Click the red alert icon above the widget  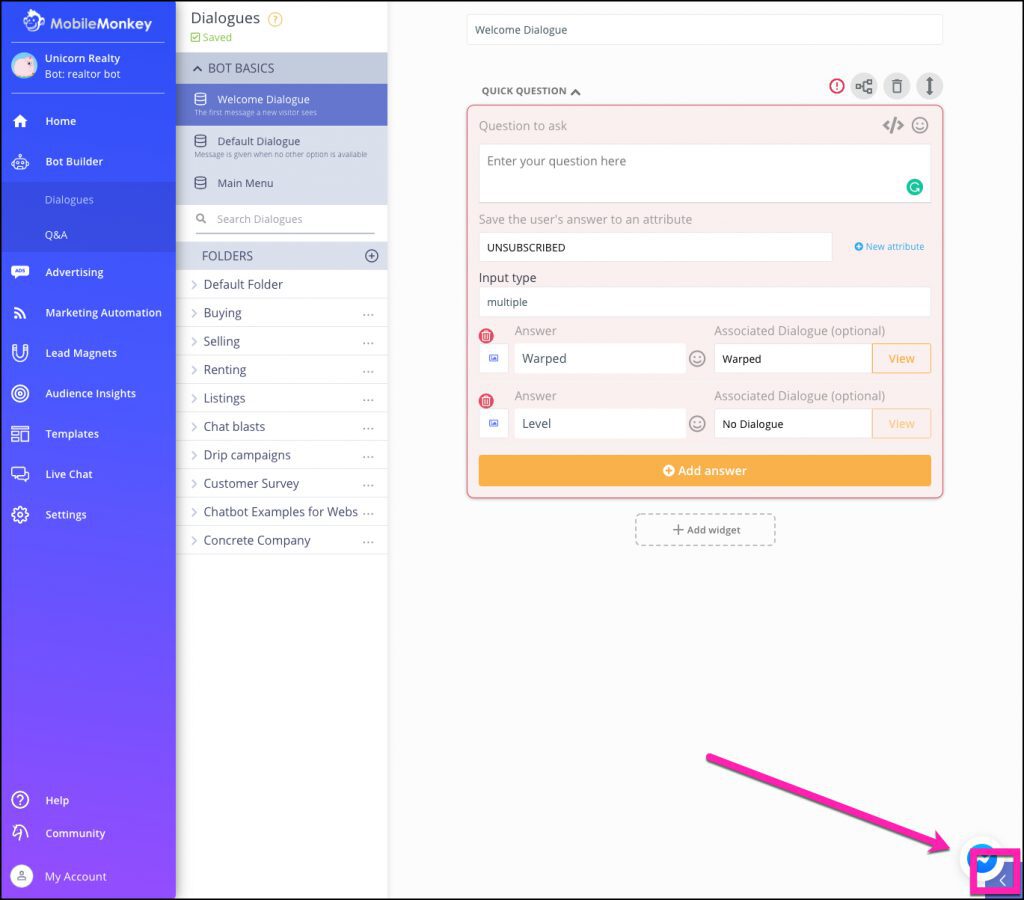[837, 86]
